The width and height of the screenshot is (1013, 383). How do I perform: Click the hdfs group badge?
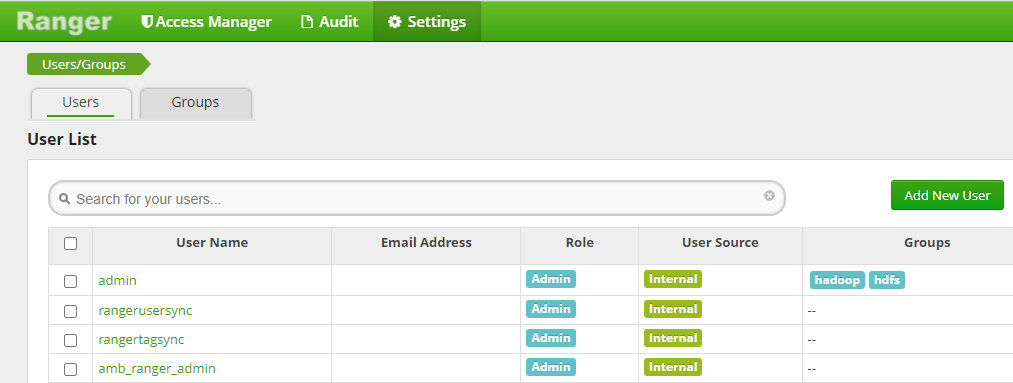(x=887, y=280)
